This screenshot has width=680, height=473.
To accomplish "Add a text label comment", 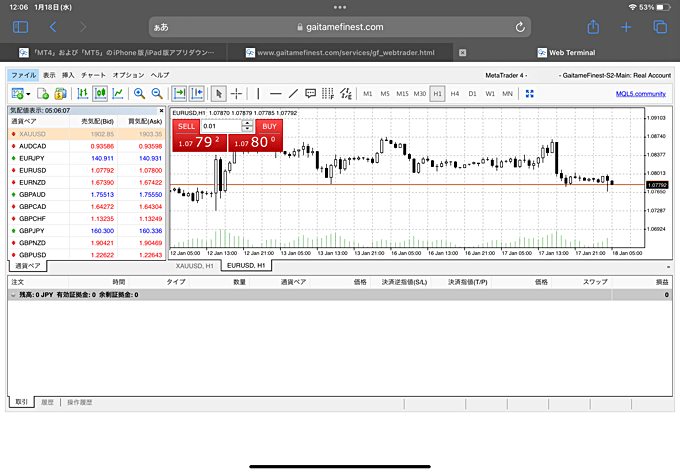I will 311,94.
